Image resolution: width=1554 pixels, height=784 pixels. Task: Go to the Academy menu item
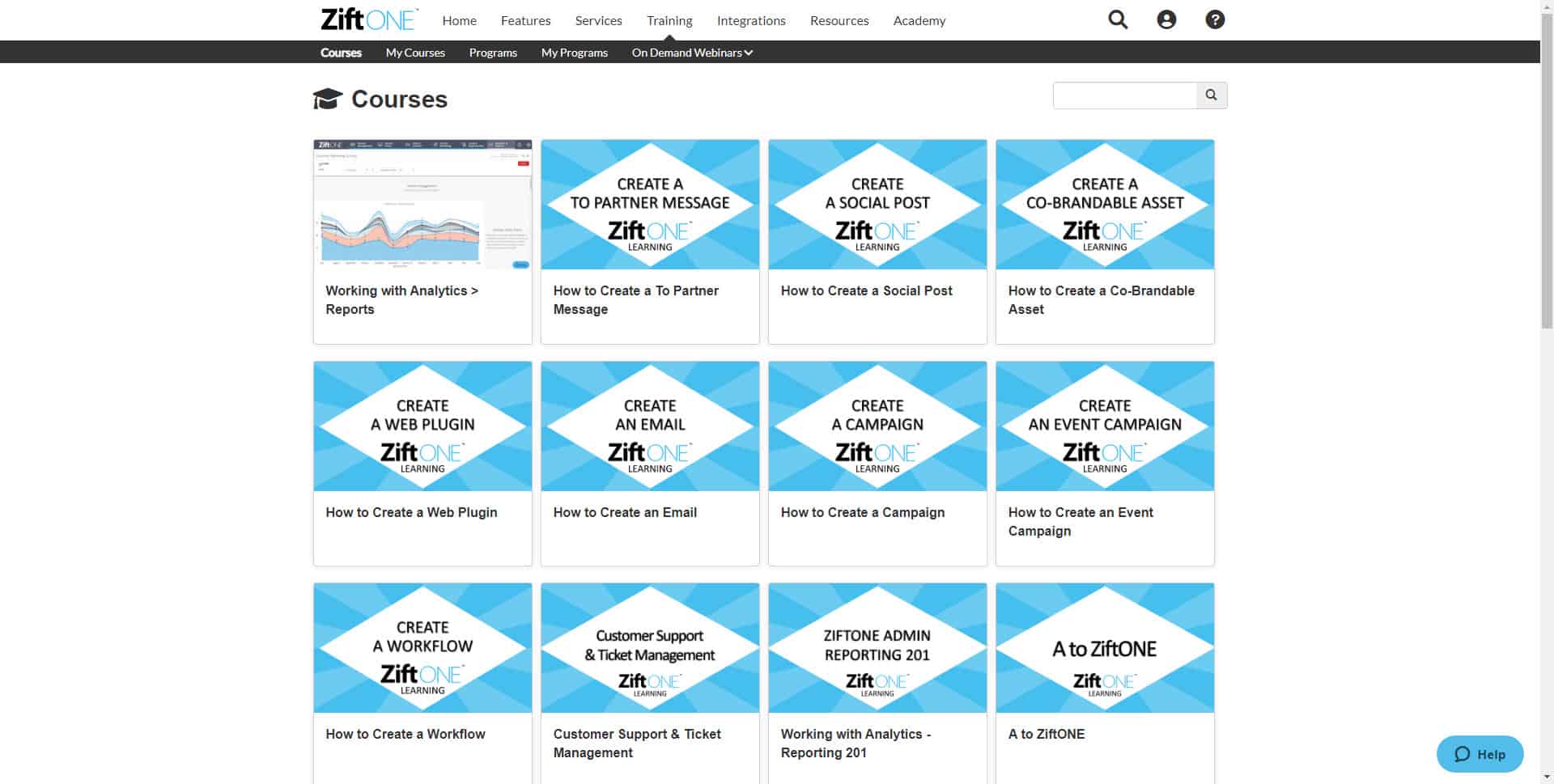click(x=919, y=20)
